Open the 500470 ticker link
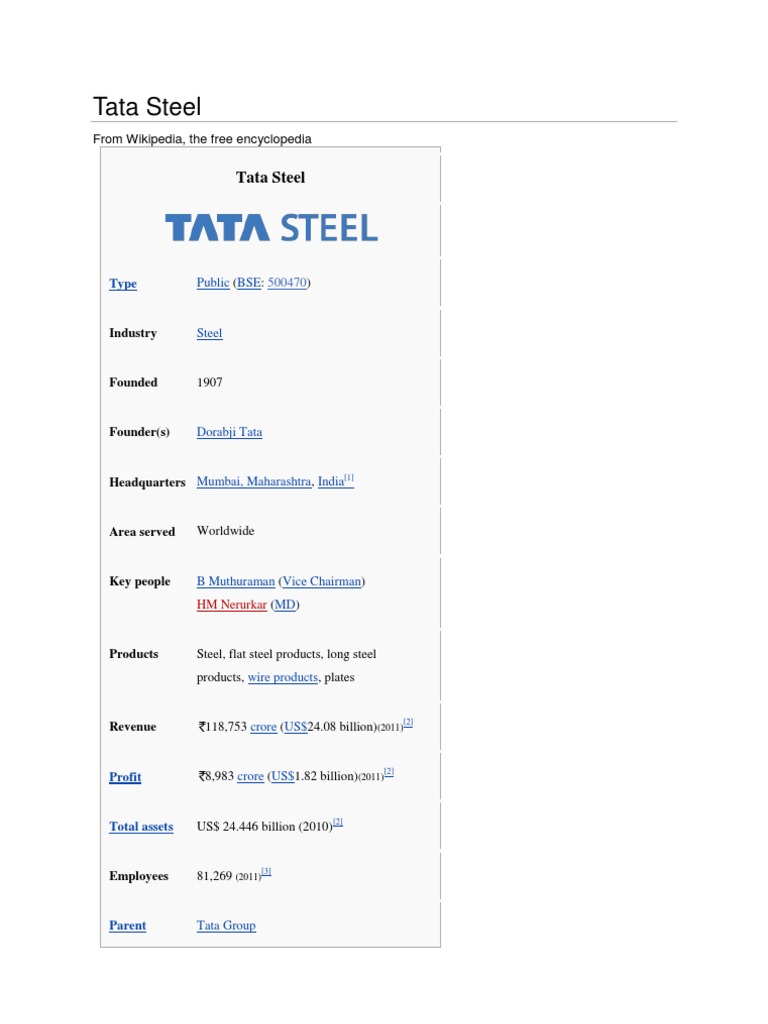Screen dimensions: 768x1024 pos(287,283)
